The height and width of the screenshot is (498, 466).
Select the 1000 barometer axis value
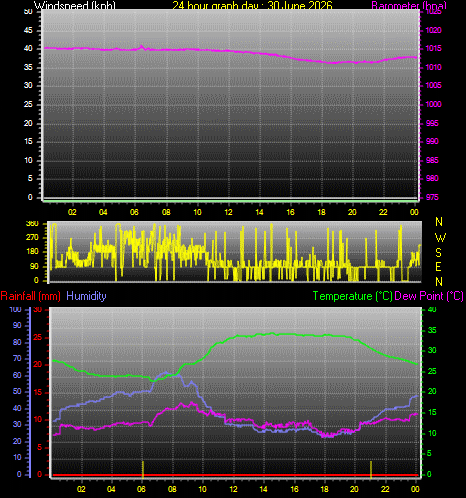point(433,104)
